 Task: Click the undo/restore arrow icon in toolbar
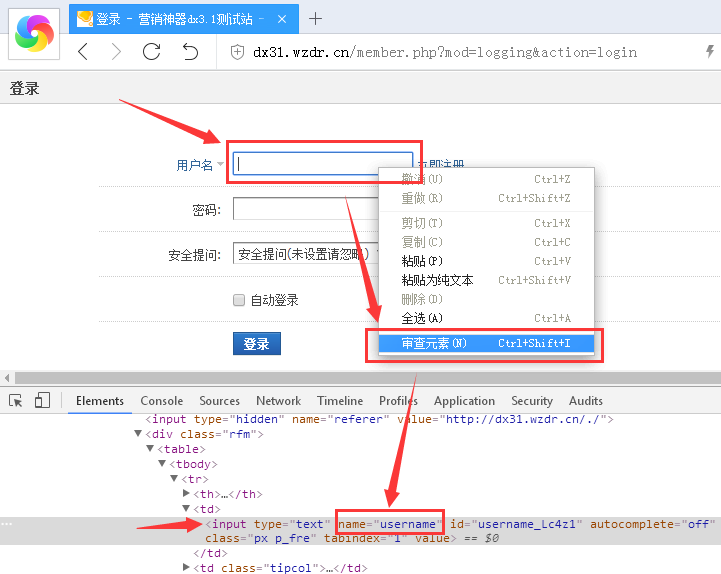[189, 52]
